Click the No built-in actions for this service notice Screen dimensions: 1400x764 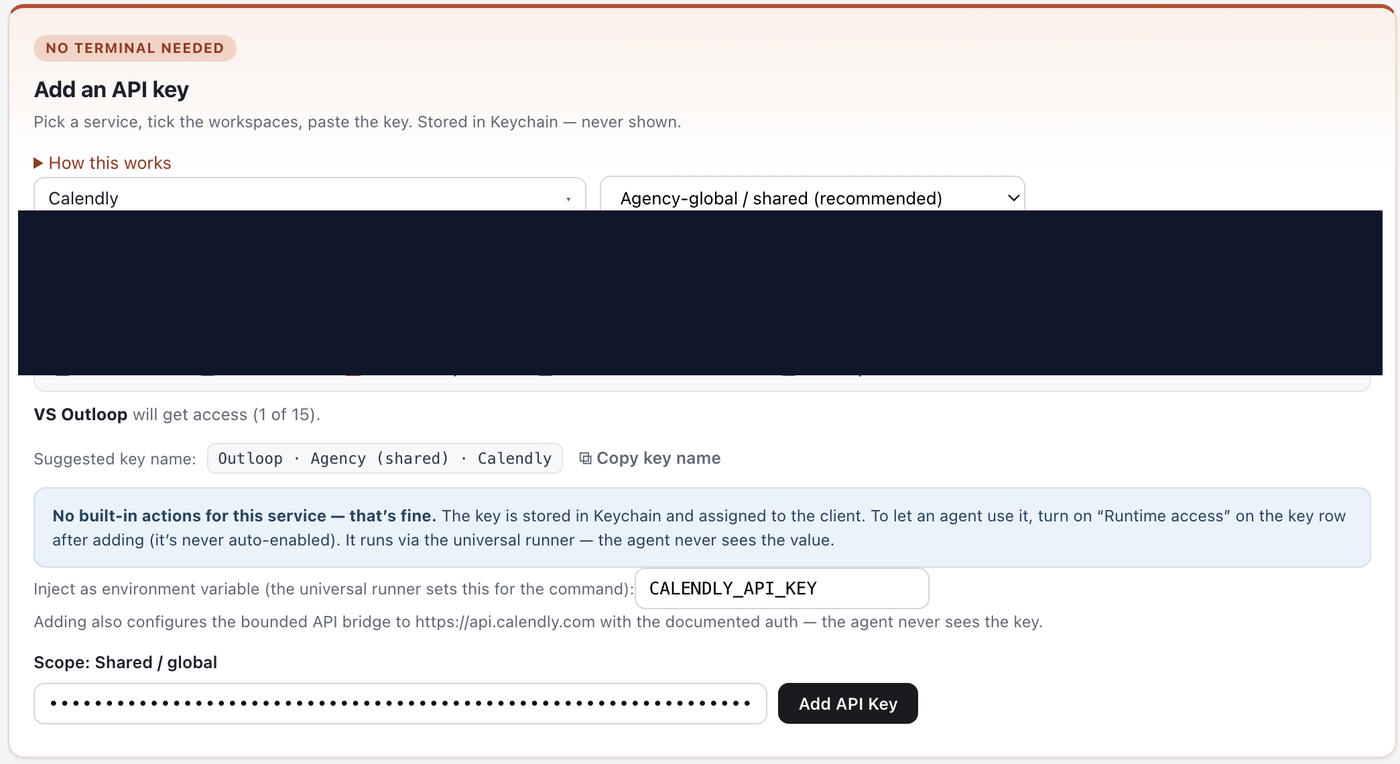point(702,528)
